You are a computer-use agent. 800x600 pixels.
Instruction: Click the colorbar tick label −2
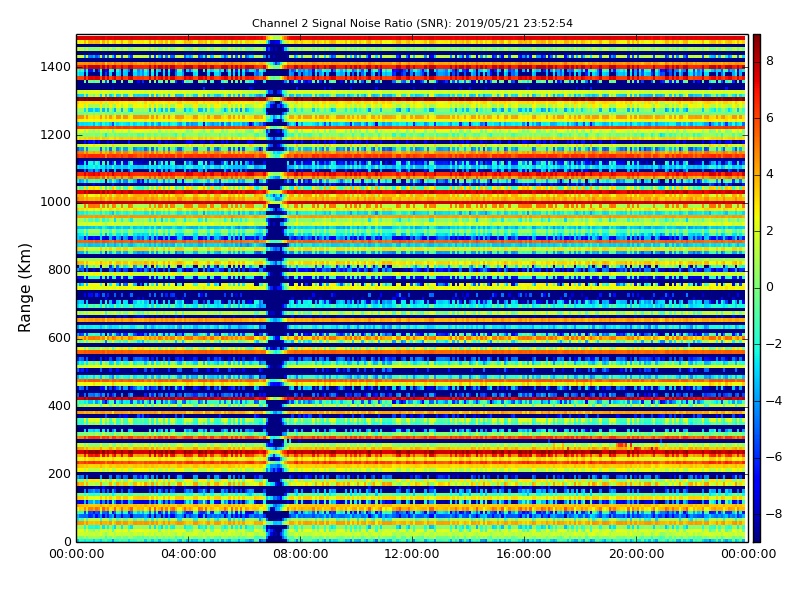774,344
